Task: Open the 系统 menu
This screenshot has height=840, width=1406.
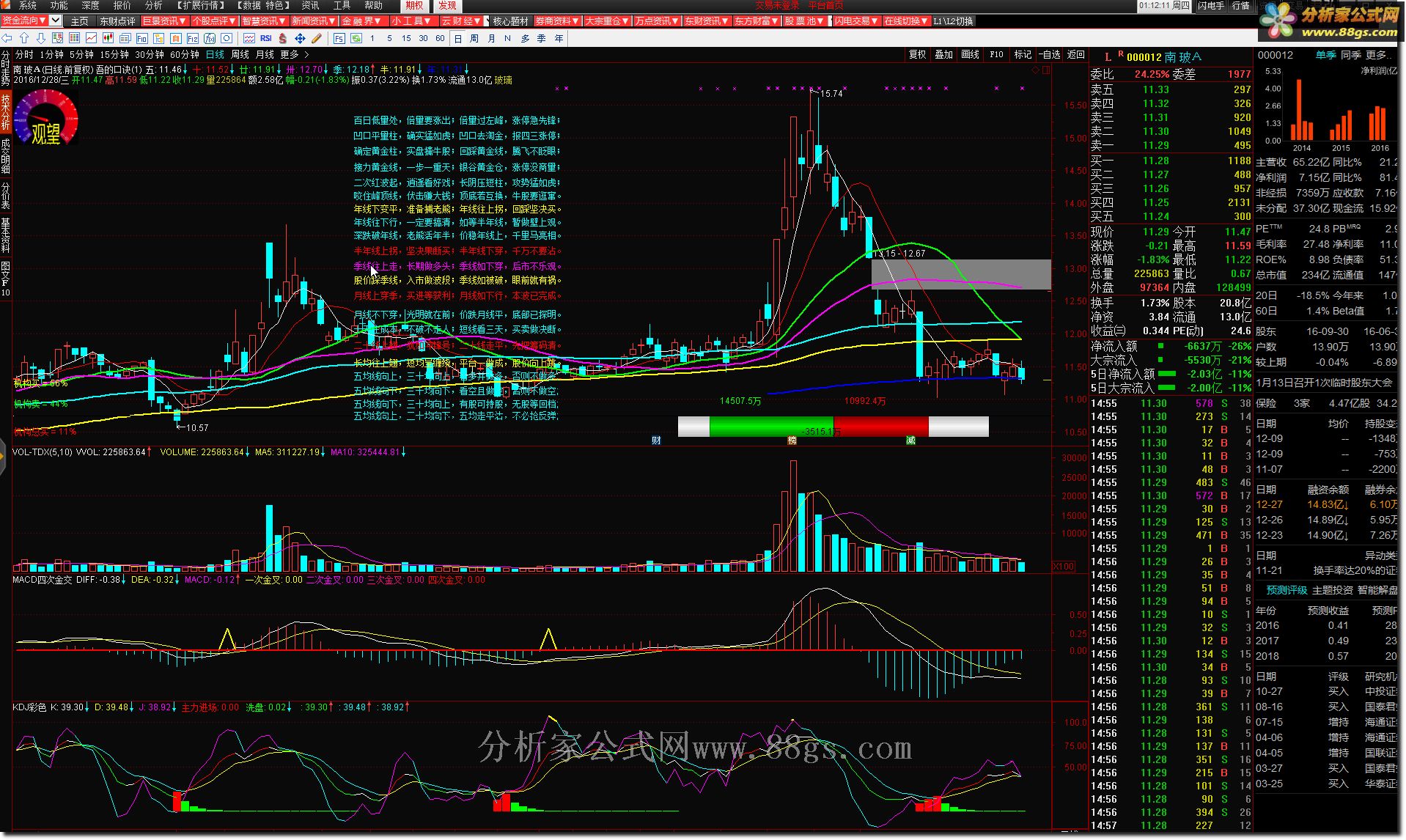Action: pos(27,5)
